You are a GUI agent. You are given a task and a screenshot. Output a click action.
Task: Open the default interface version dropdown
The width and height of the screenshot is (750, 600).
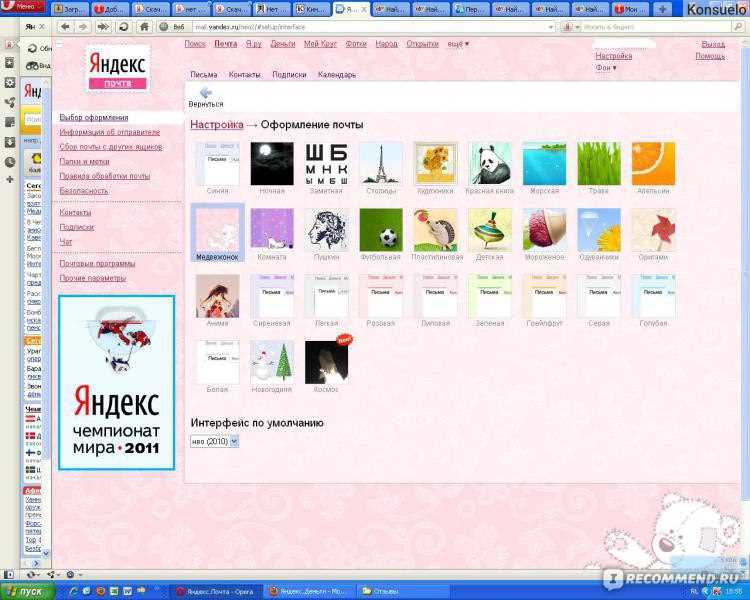point(214,441)
